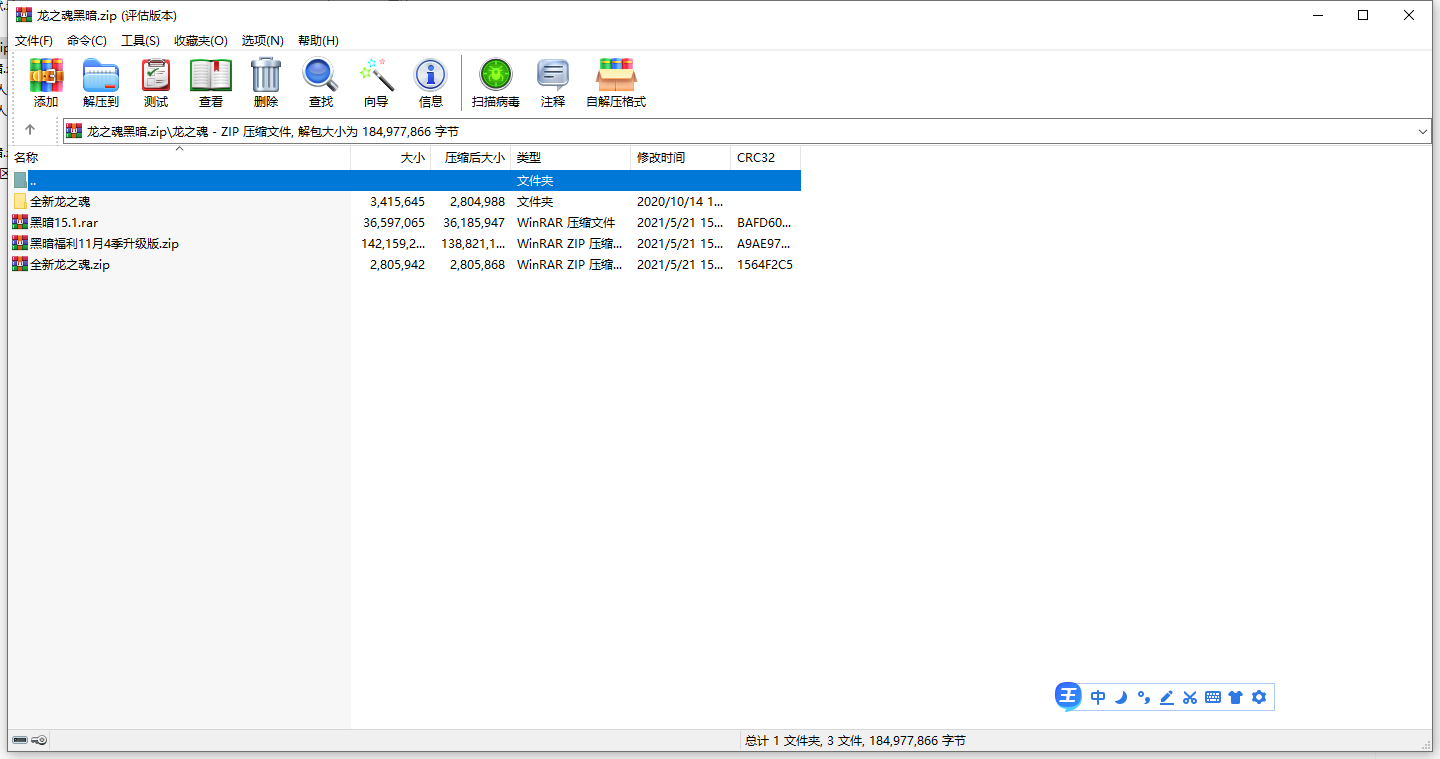Go up one level with arrow button
Image resolution: width=1440 pixels, height=759 pixels.
coord(30,130)
